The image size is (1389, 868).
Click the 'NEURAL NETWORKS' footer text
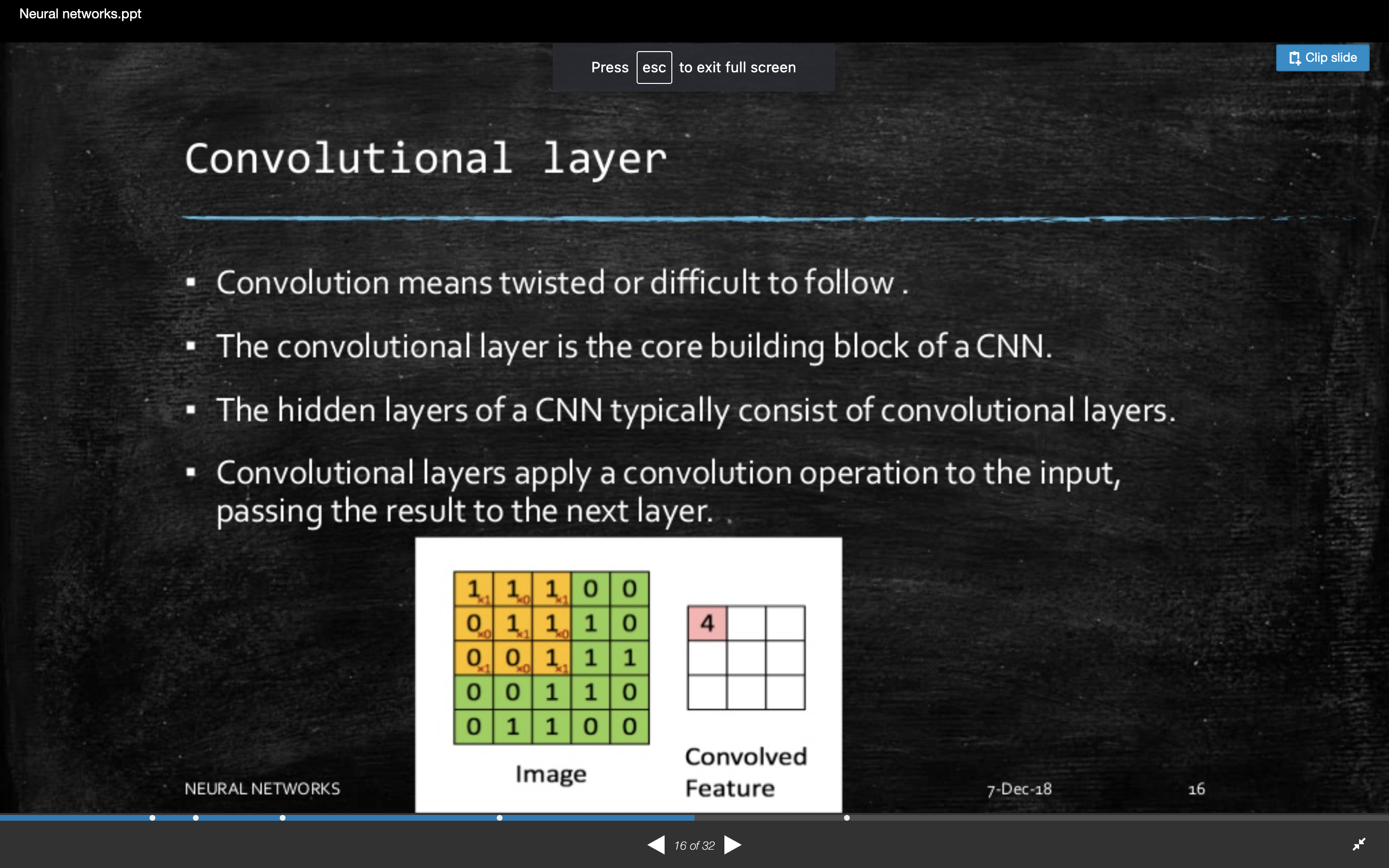click(262, 789)
